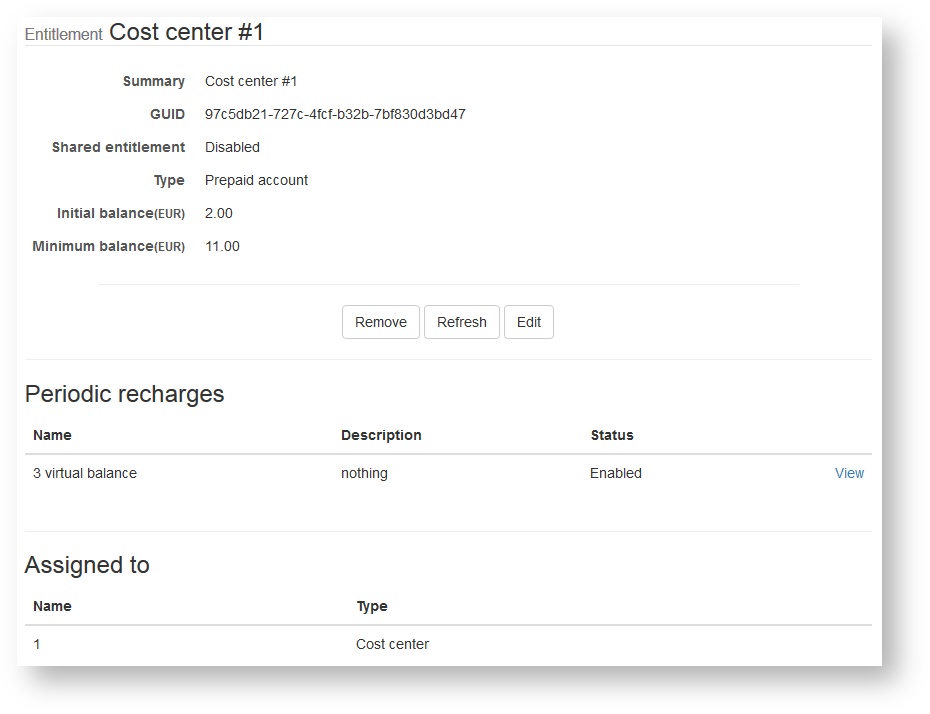930x714 pixels.
Task: Click the Summary value Cost center #1
Action: pyautogui.click(x=251, y=81)
